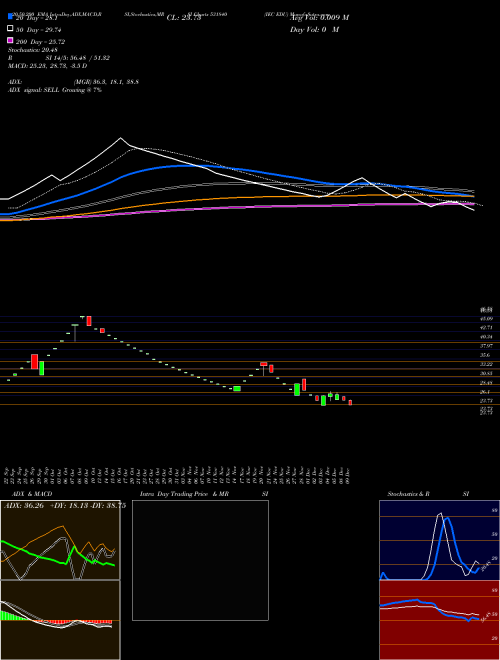Click inside the empty Intra Day chart box
The image size is (500, 660).
(200, 560)
